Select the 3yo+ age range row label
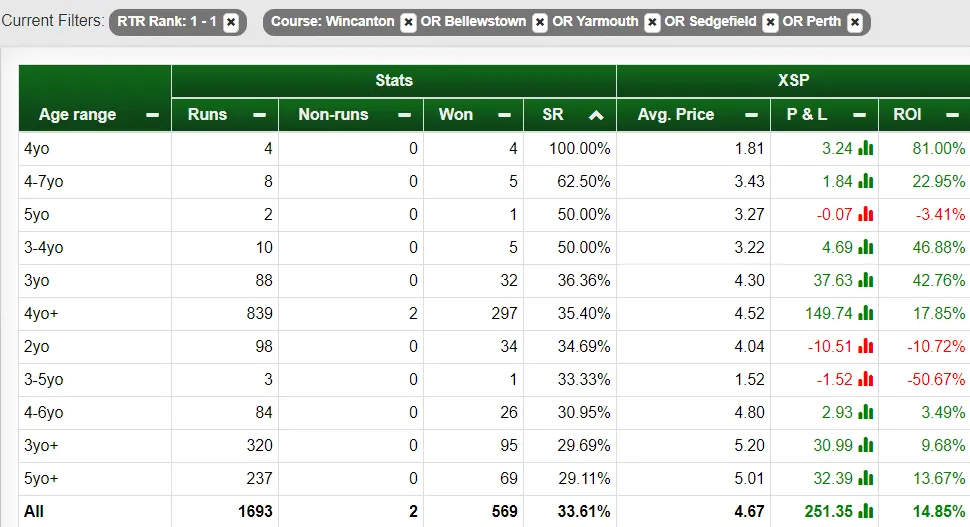This screenshot has width=970, height=527. 41,445
